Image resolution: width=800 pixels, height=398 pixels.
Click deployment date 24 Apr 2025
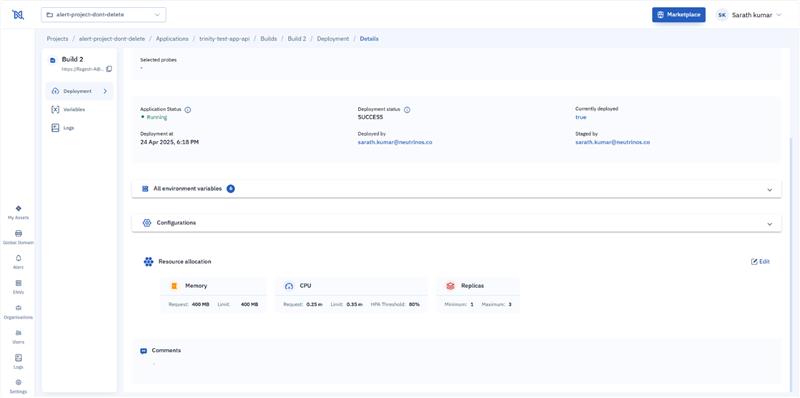pyautogui.click(x=169, y=142)
